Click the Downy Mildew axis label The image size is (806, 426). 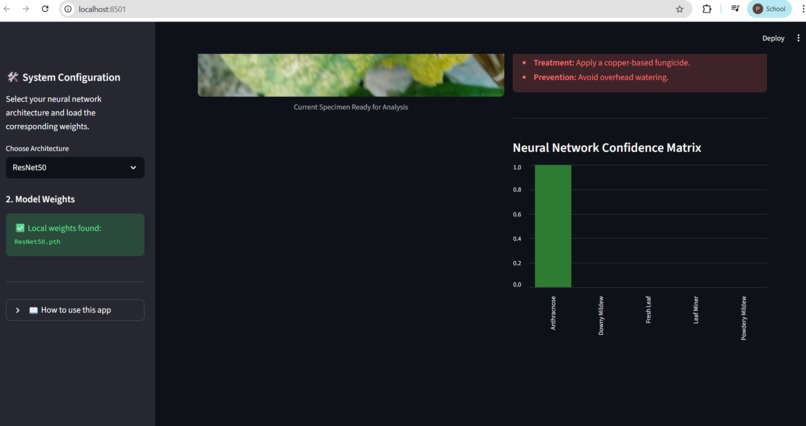[x=601, y=316]
